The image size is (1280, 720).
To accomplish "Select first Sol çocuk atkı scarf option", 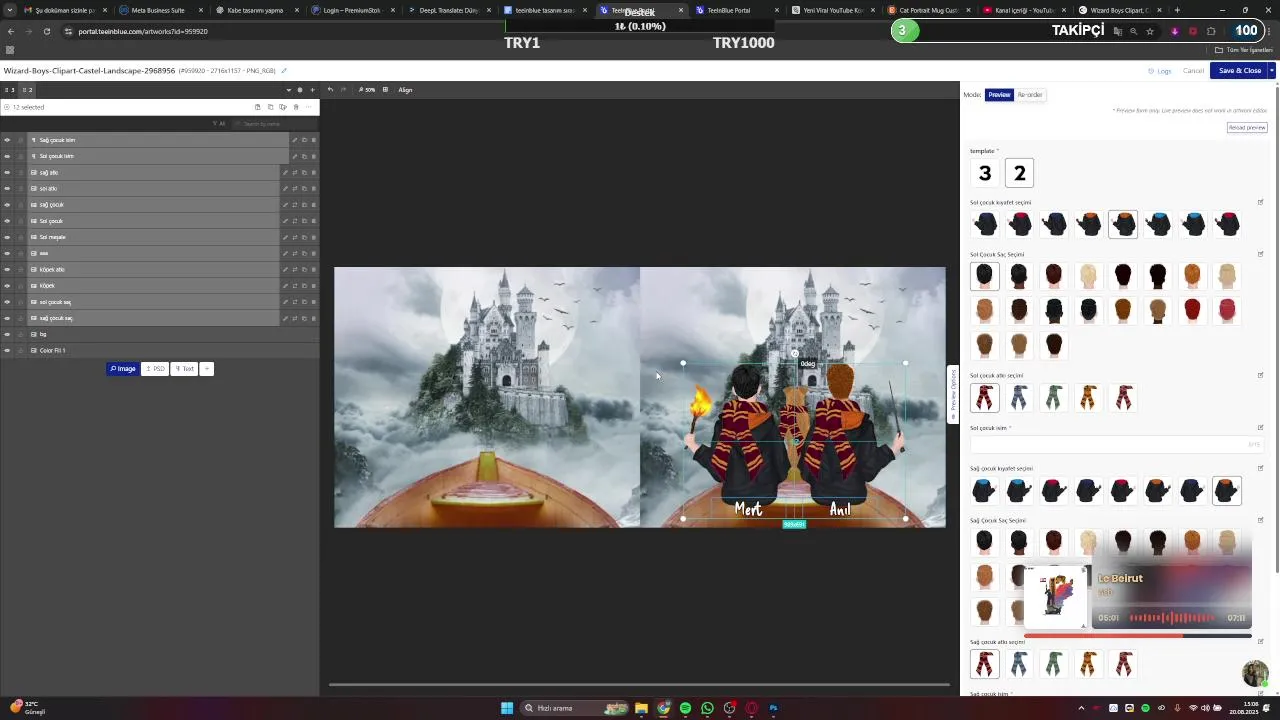I will [985, 398].
